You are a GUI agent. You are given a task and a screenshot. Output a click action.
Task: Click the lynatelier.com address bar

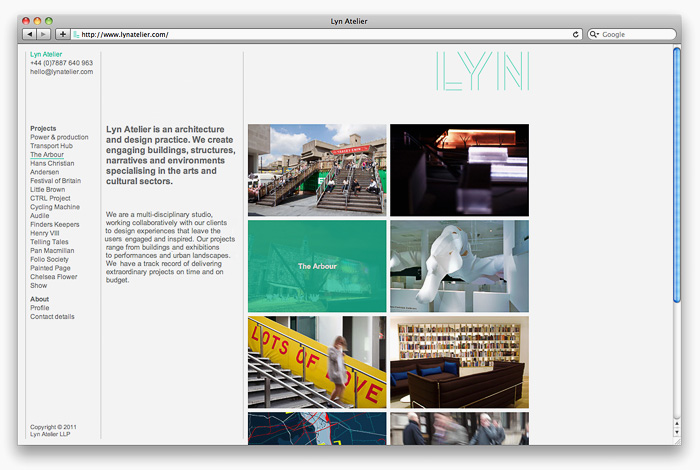[x=326, y=34]
